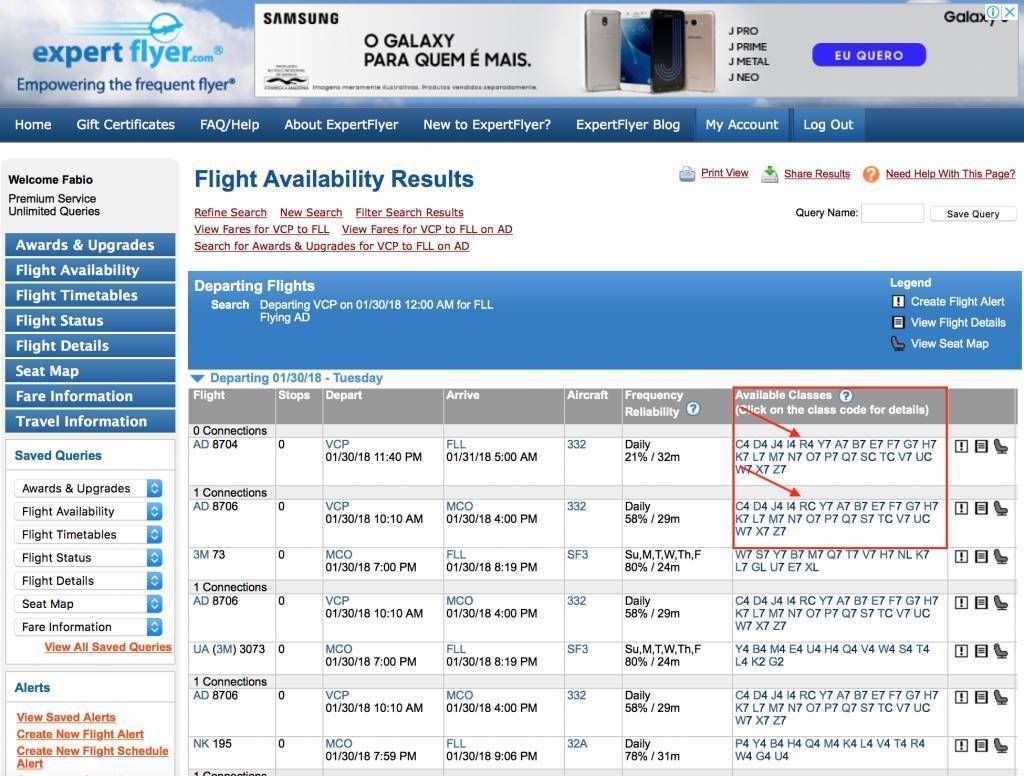The height and width of the screenshot is (776, 1024).
Task: Click the Filter Search Results link
Action: coord(409,212)
